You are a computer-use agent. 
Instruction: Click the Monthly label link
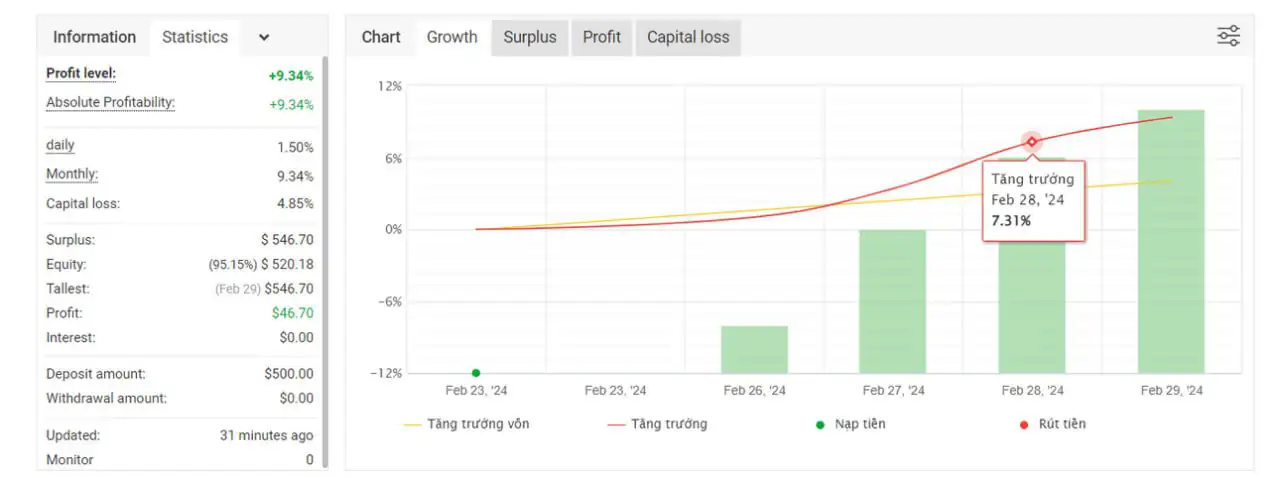[72, 175]
